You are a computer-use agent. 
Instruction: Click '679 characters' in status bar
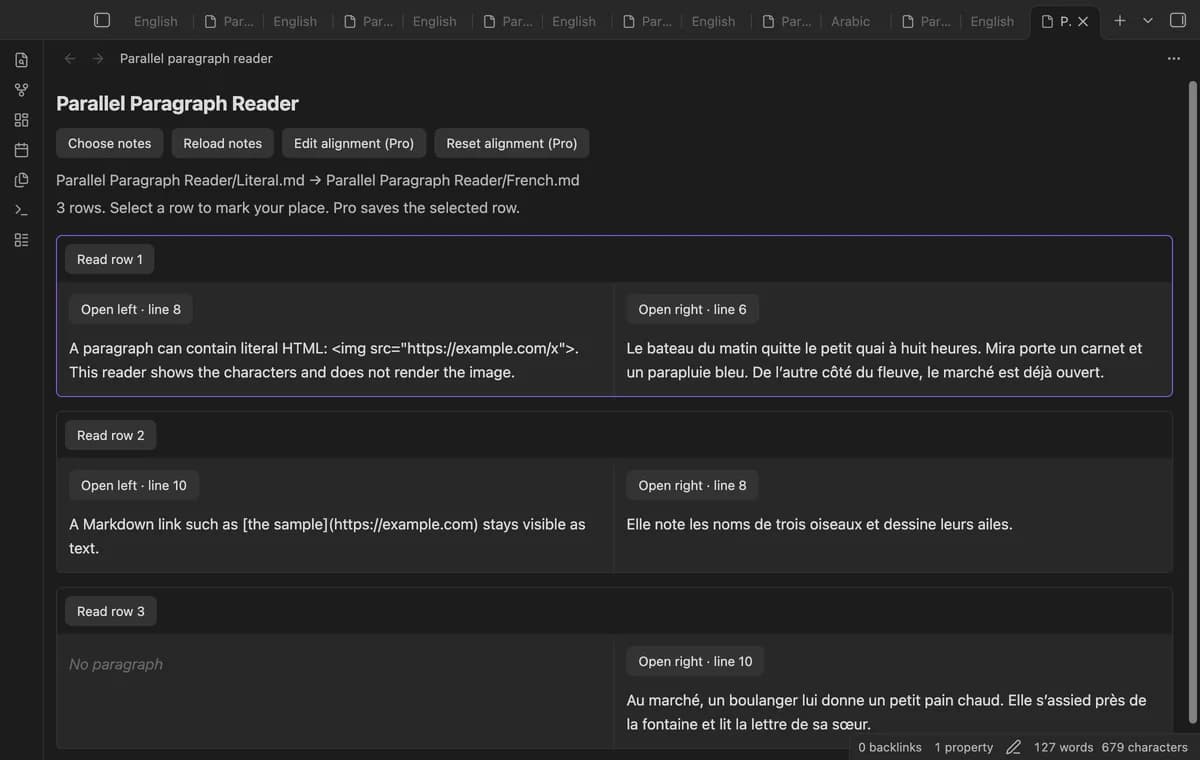[x=1144, y=747]
